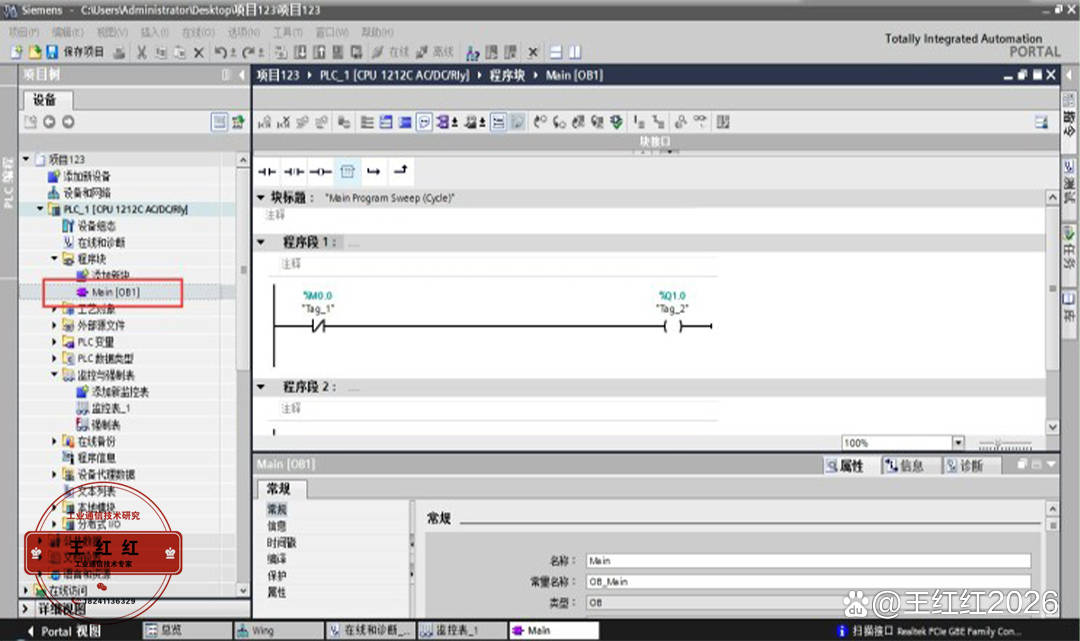The width and height of the screenshot is (1080, 641).
Task: Click 常量名称 field containing OB_Main
Action: tap(809, 582)
